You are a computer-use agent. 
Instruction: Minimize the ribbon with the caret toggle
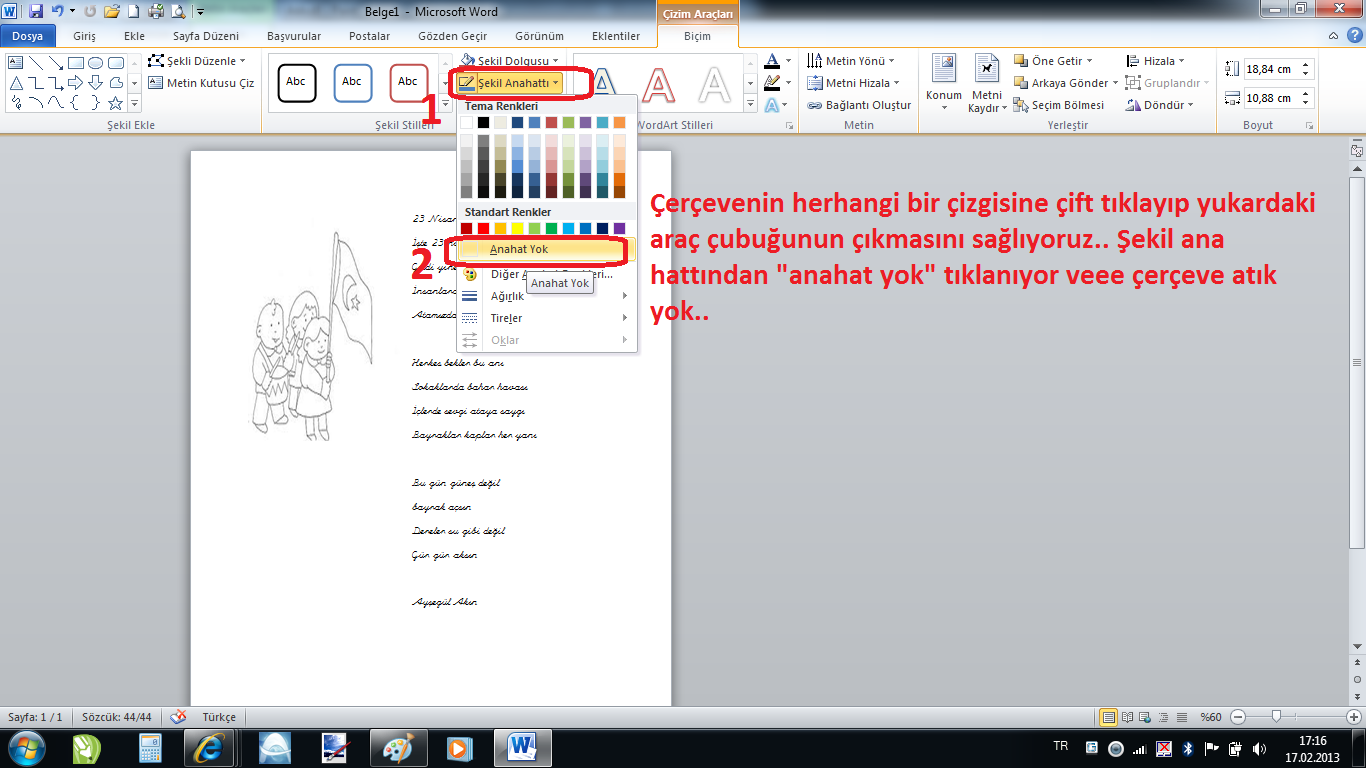coord(1336,36)
